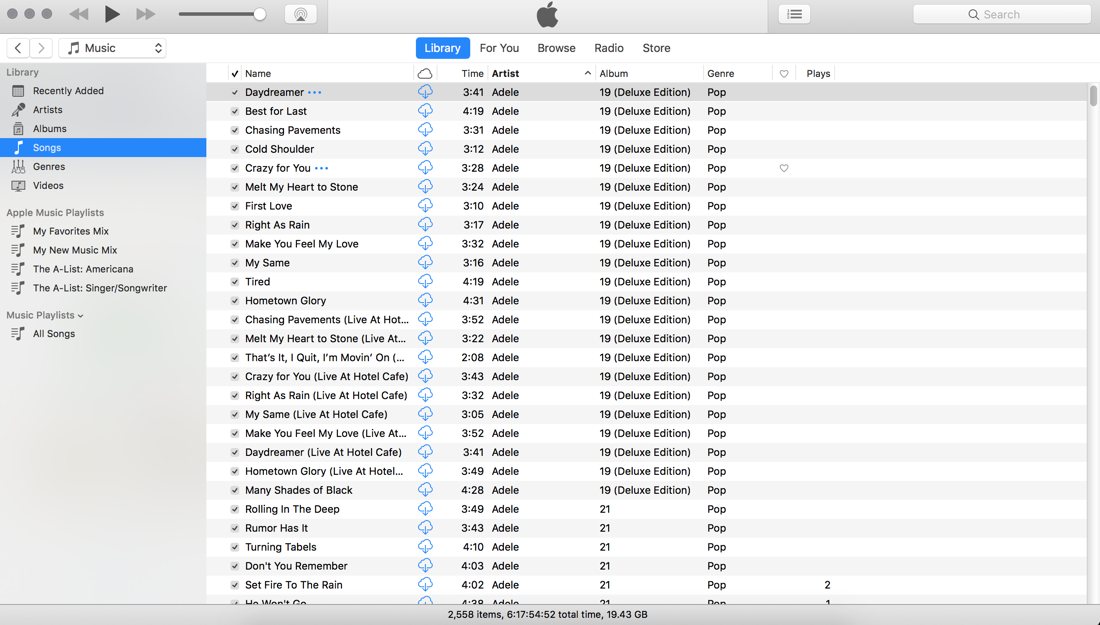The width and height of the screenshot is (1100, 625).
Task: Open the Music media type dropdown
Action: pos(112,47)
